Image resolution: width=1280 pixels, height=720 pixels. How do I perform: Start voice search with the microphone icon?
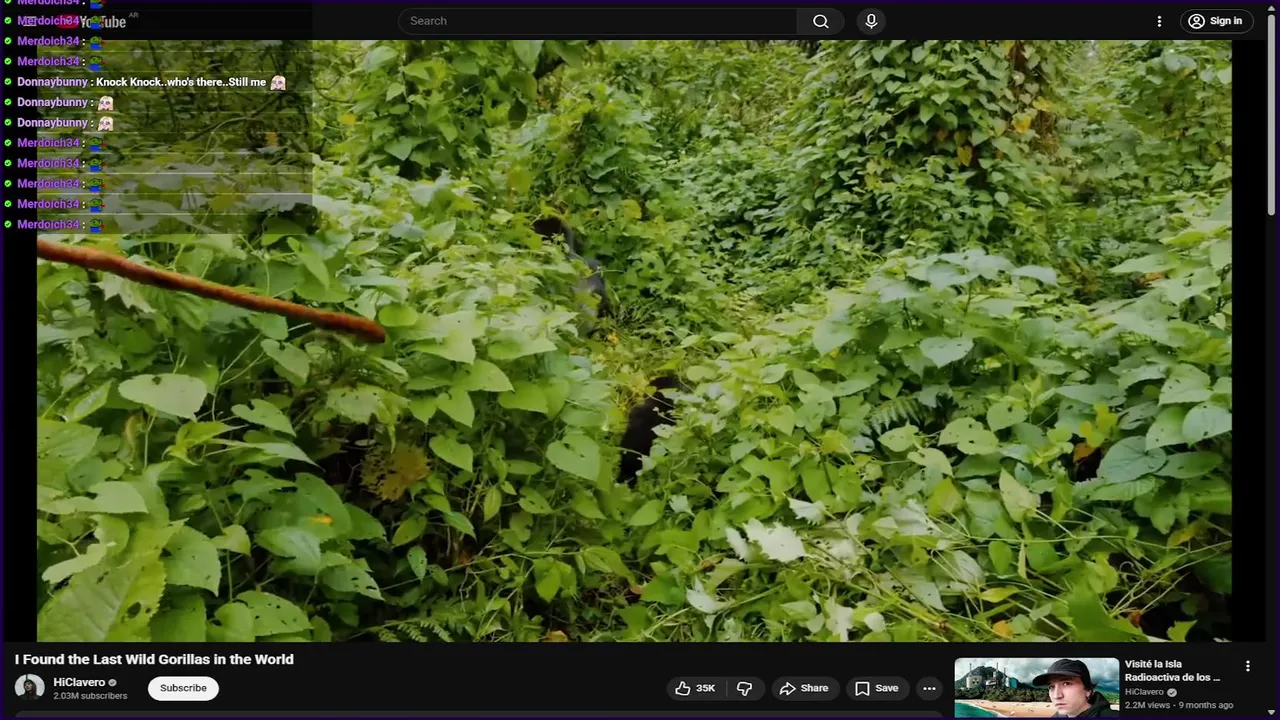tap(871, 21)
